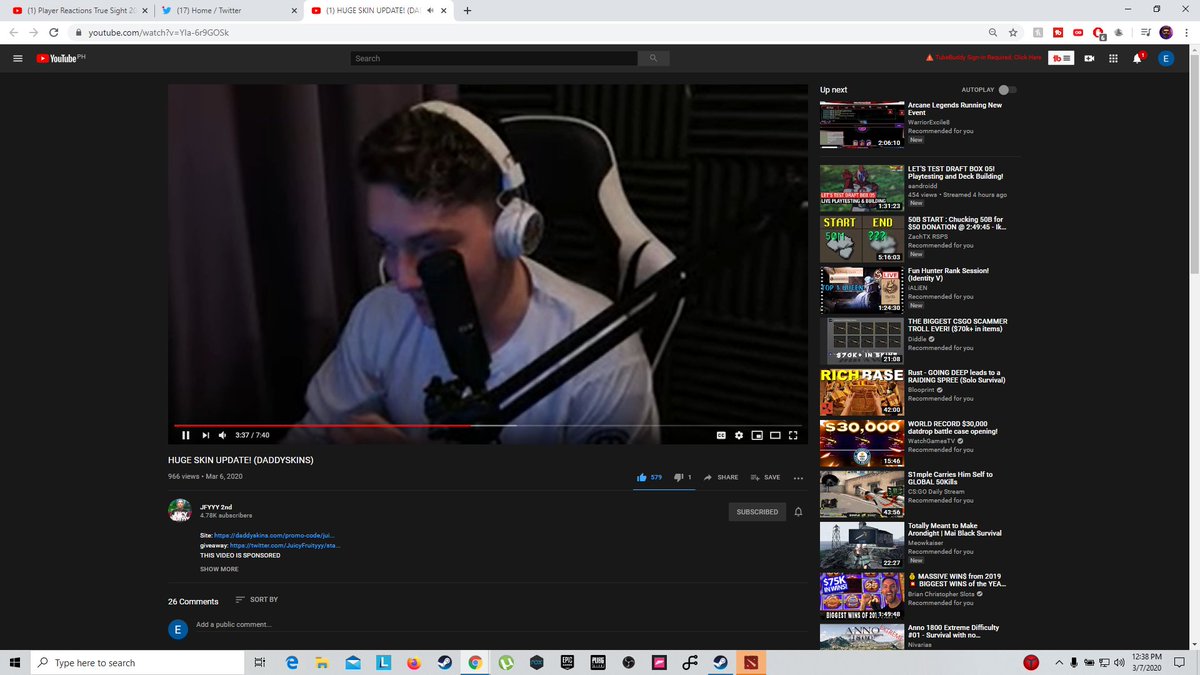
Task: Open the TubeBuddy menu button in the YouTube header
Action: pos(1062,59)
